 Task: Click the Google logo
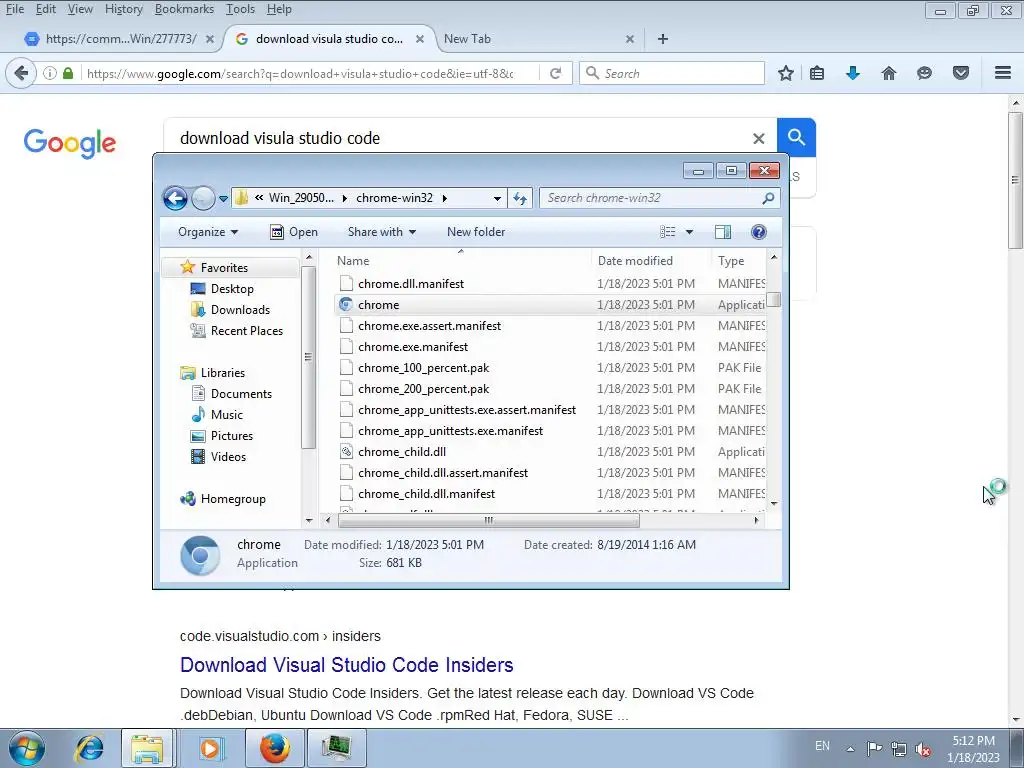70,143
